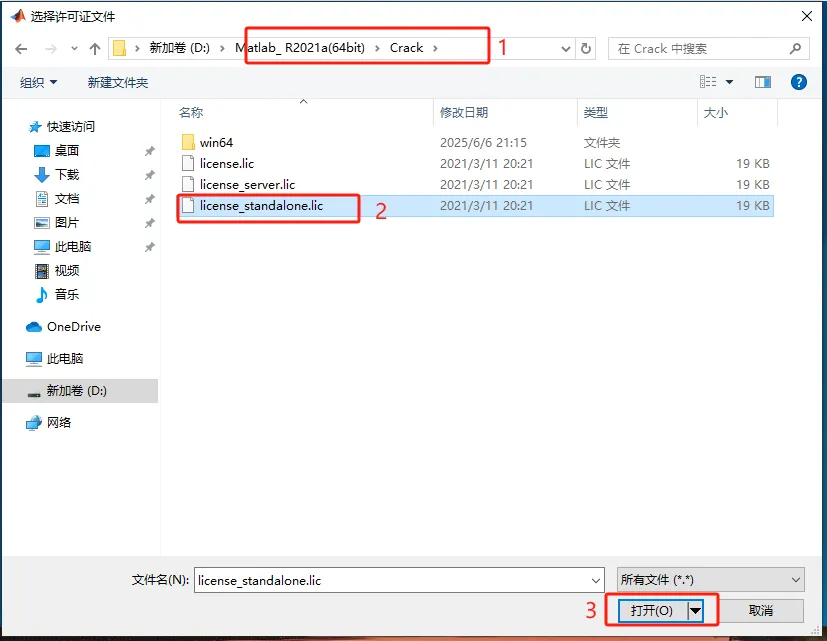This screenshot has height=641, width=827.
Task: Open 音乐 in sidebar
Action: point(67,294)
